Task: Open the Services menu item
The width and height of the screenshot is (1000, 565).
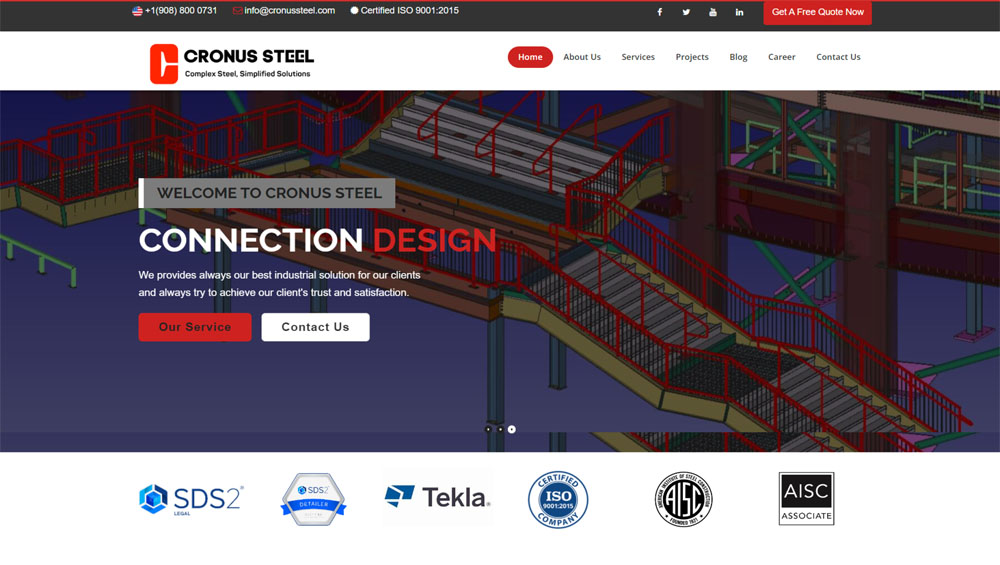Action: [638, 57]
